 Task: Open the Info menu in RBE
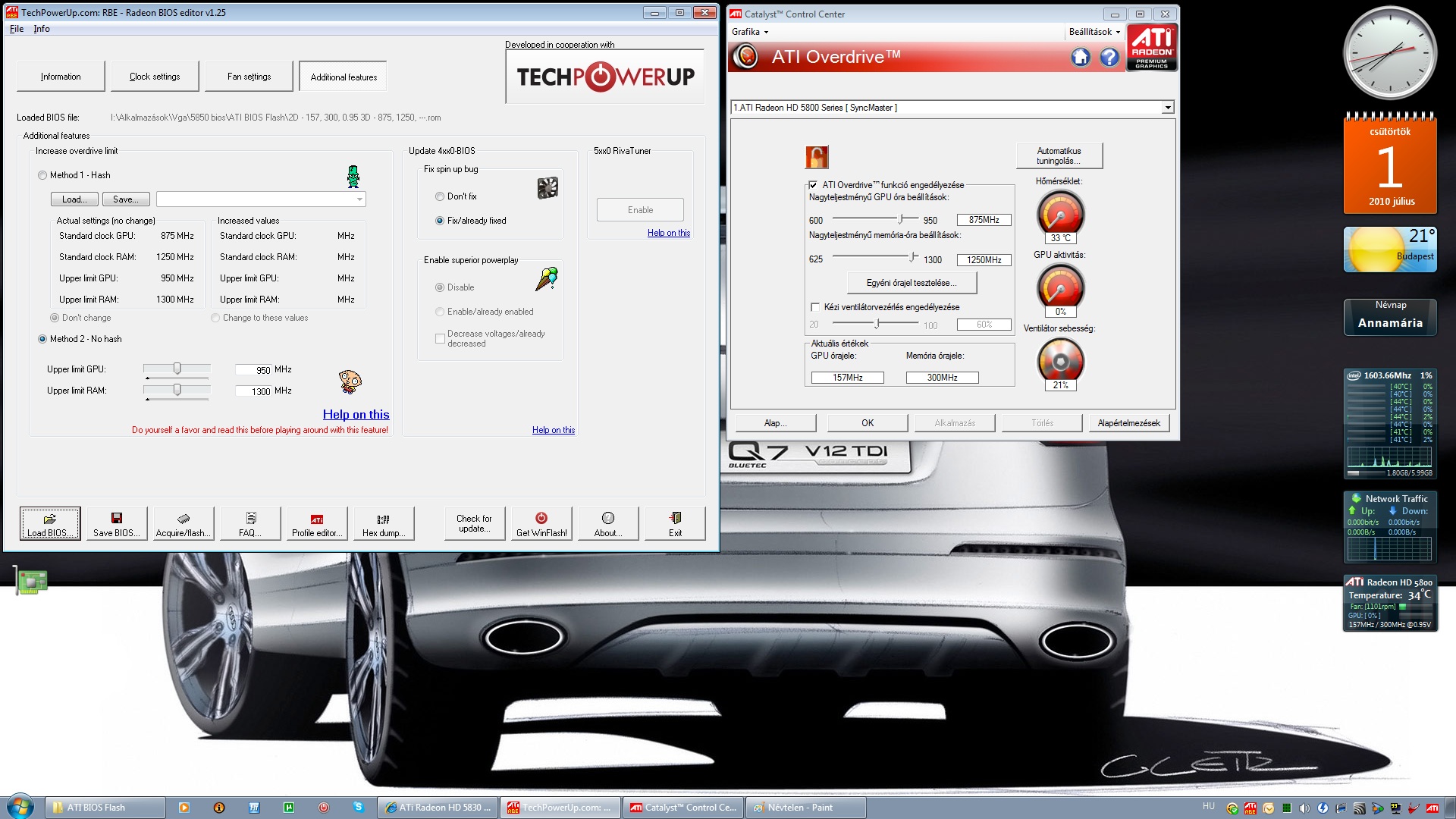pyautogui.click(x=42, y=29)
